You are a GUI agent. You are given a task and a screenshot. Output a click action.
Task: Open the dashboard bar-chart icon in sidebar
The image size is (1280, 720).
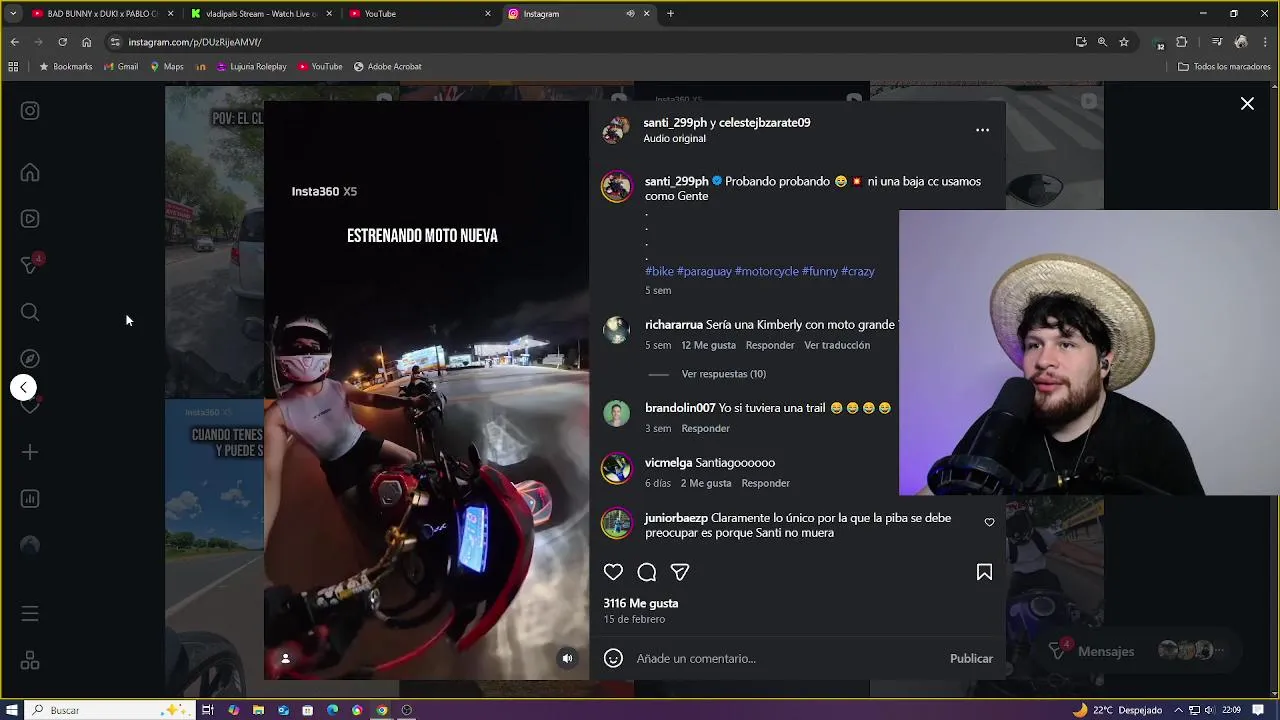point(30,499)
